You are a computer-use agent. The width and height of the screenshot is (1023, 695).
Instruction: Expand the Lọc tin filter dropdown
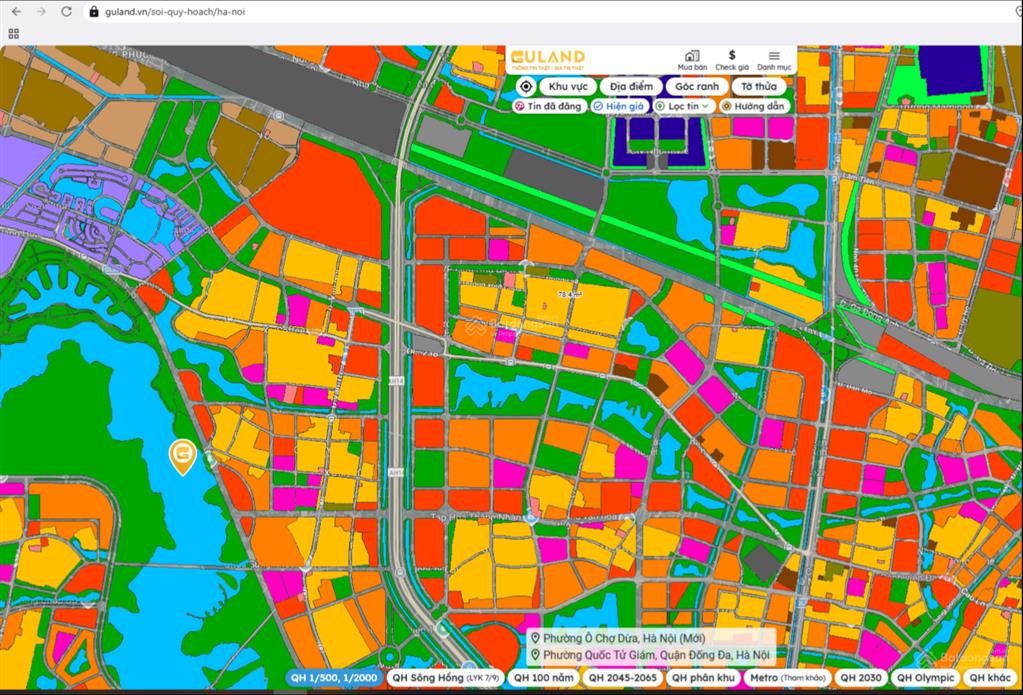pos(683,106)
